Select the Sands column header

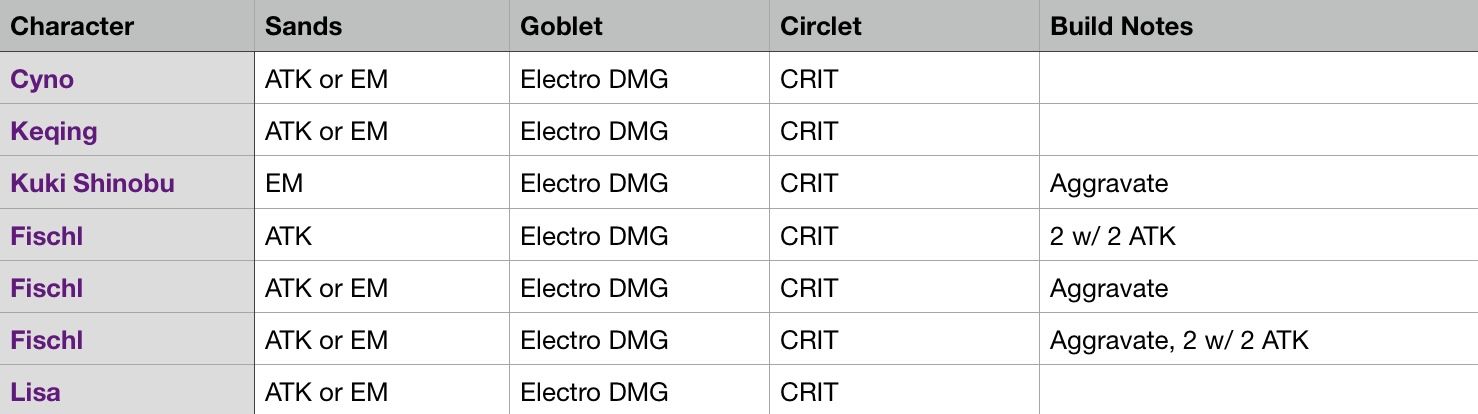304,26
